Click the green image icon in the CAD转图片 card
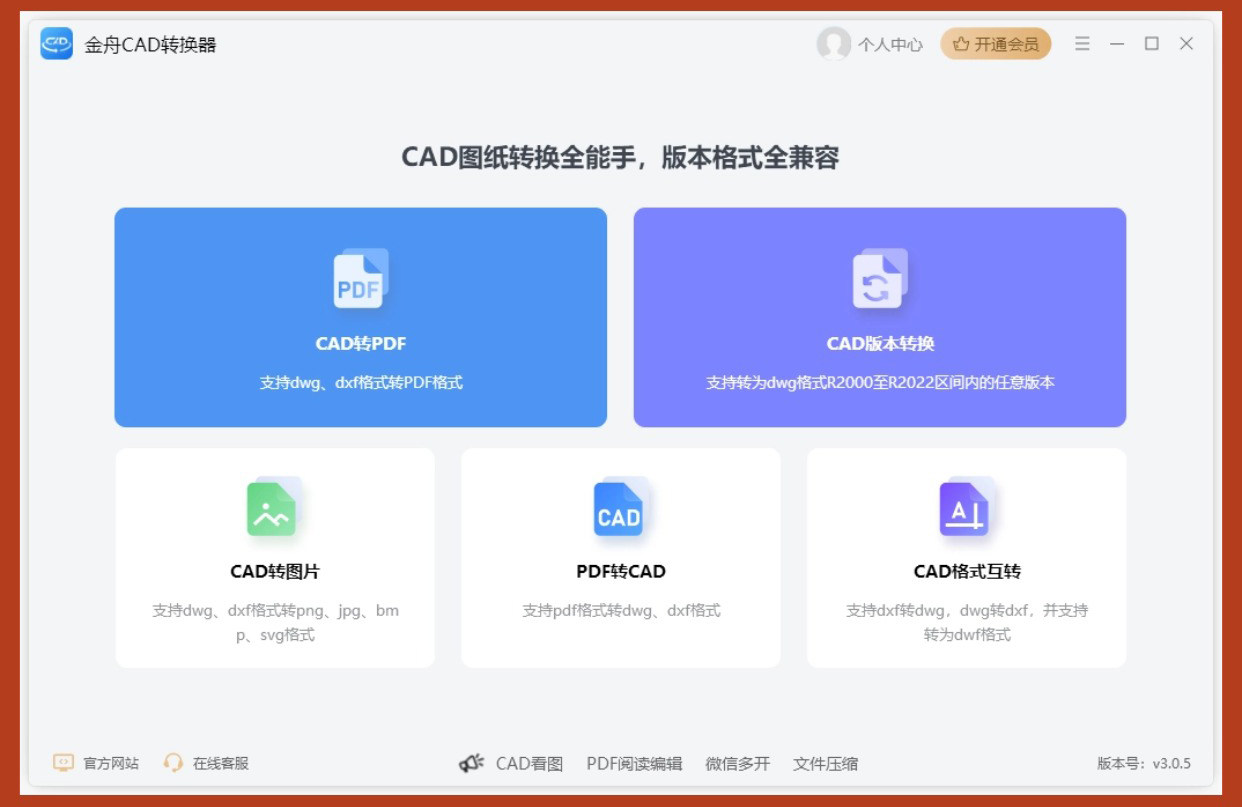The width and height of the screenshot is (1242, 807). 274,507
